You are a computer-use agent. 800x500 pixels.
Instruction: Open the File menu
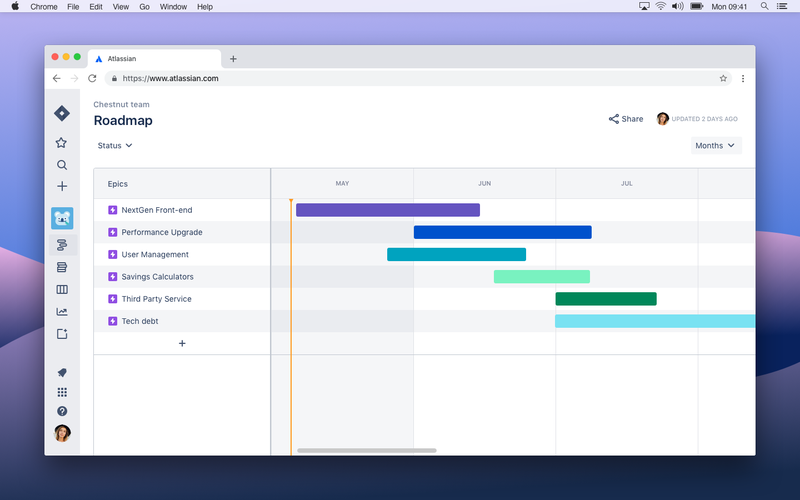click(x=73, y=7)
